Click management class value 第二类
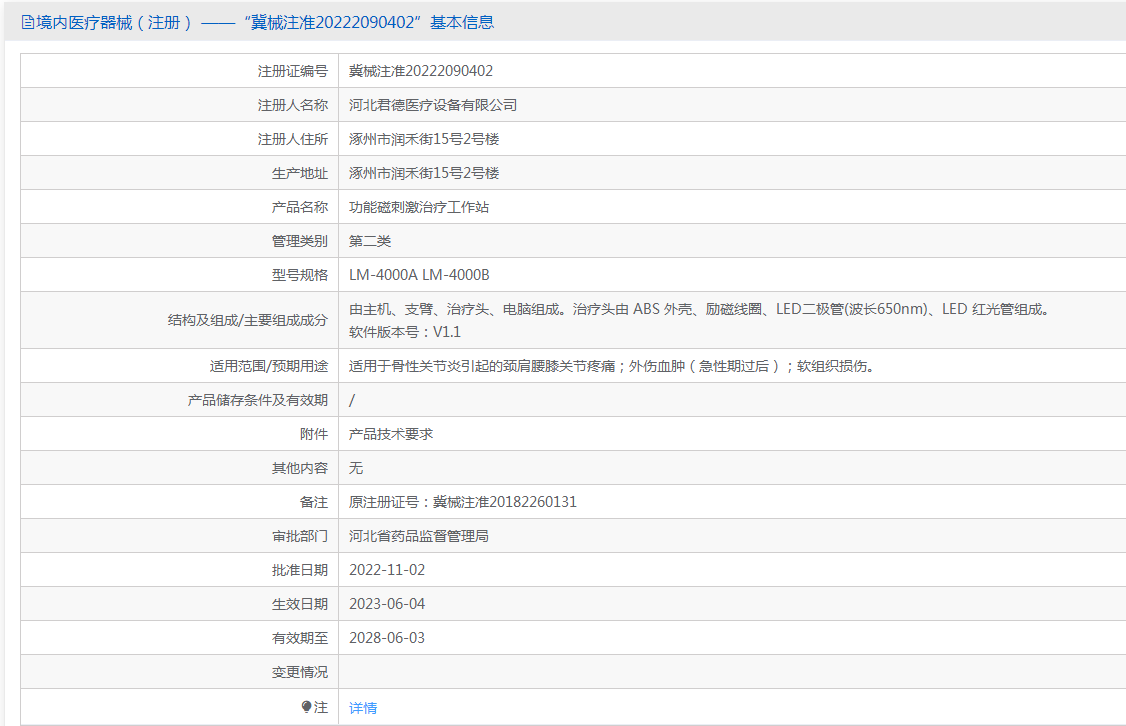The image size is (1126, 726). pyautogui.click(x=370, y=241)
